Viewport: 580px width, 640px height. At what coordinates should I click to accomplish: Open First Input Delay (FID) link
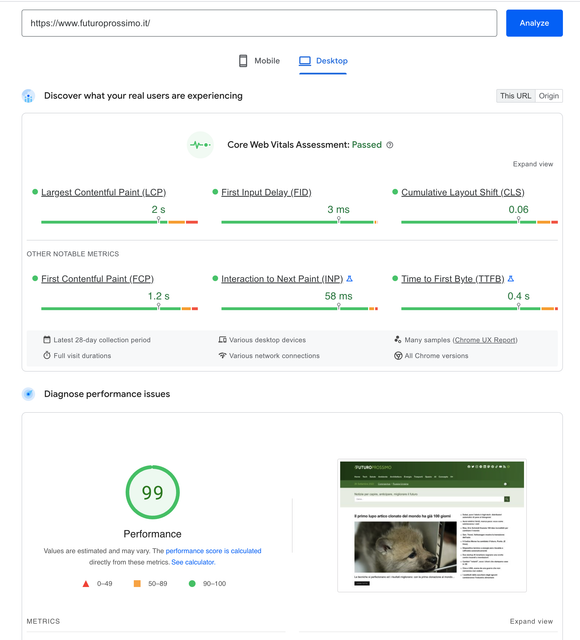click(x=266, y=192)
